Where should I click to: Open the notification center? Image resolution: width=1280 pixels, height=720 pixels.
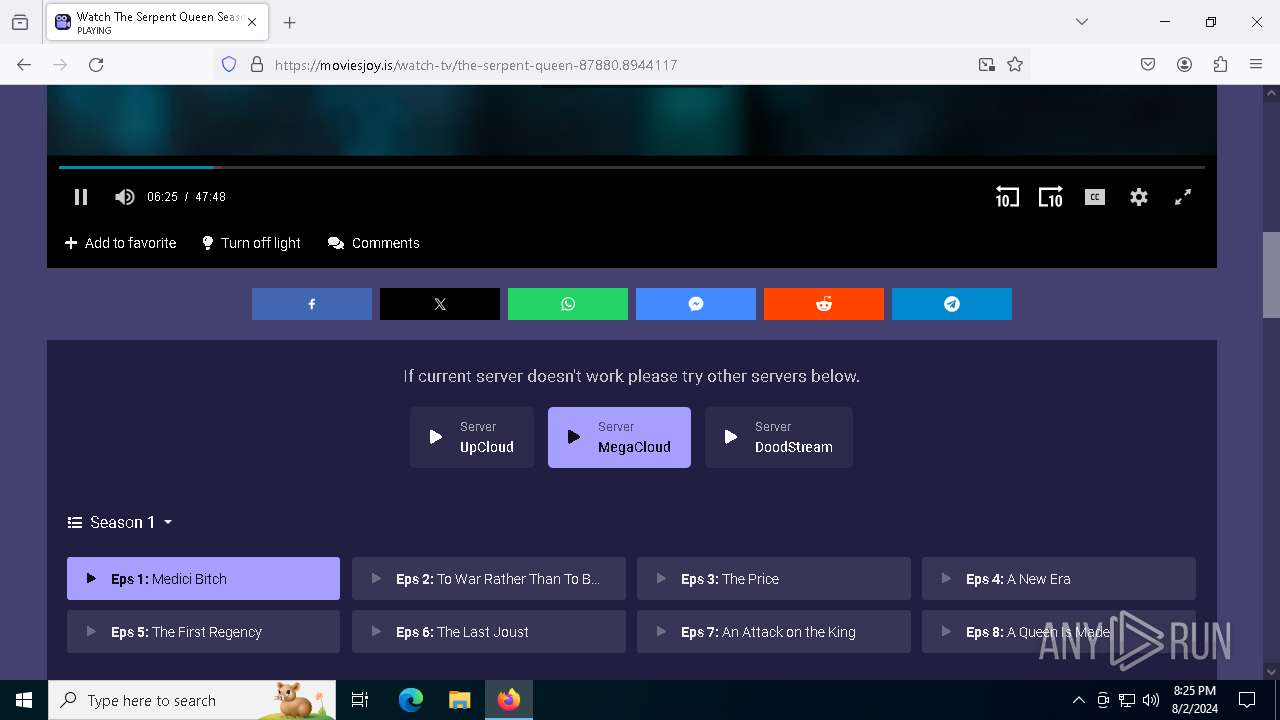point(1247,700)
